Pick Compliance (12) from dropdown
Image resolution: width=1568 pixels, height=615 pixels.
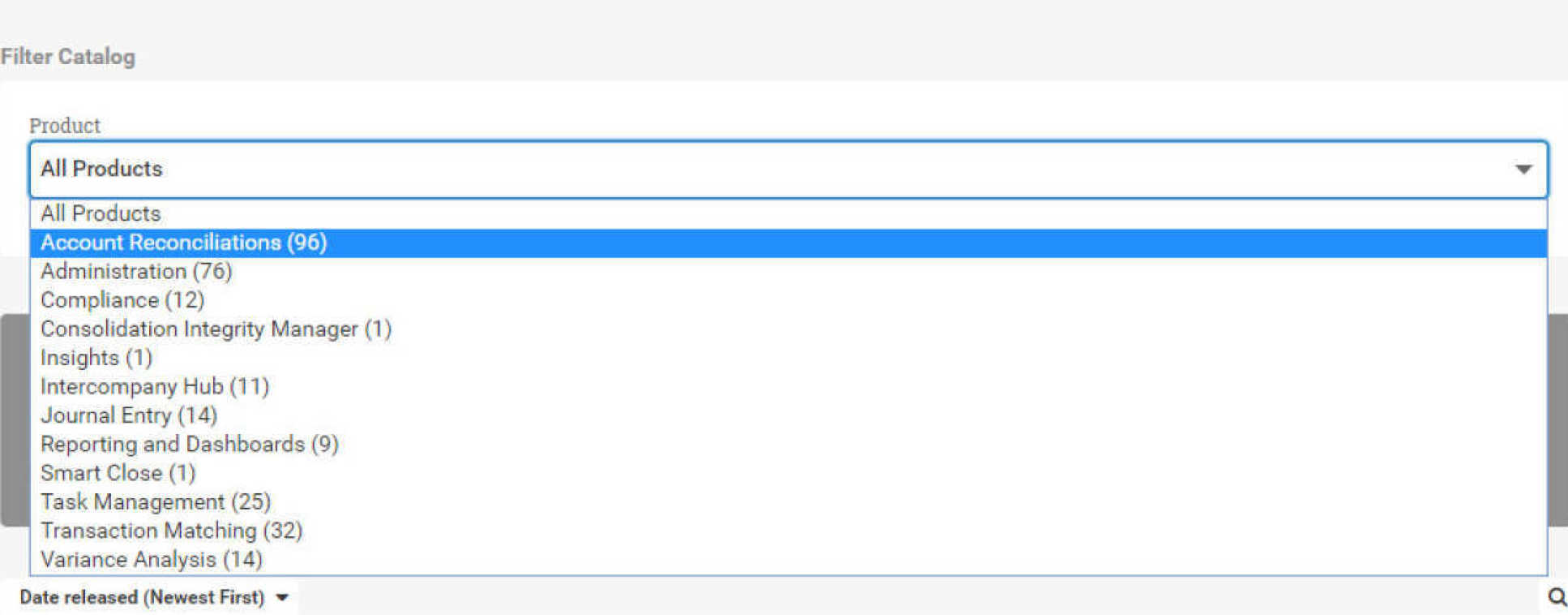[122, 300]
